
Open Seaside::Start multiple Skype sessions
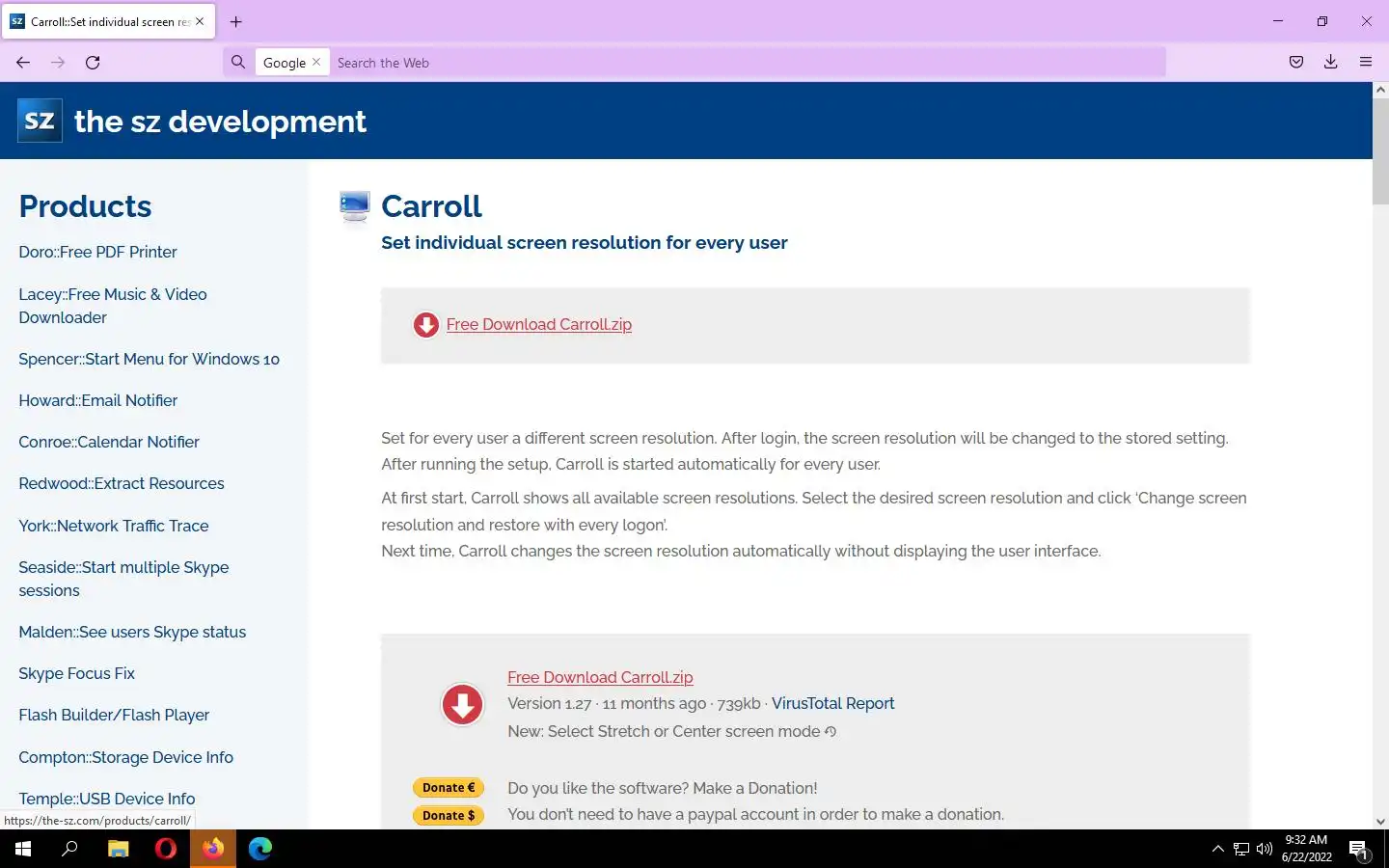tap(123, 579)
